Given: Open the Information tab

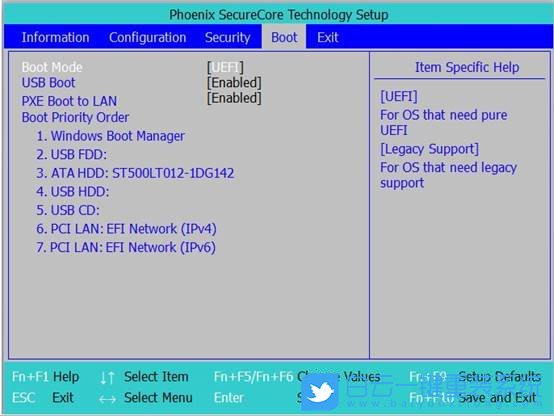Looking at the screenshot, I should tap(55, 37).
